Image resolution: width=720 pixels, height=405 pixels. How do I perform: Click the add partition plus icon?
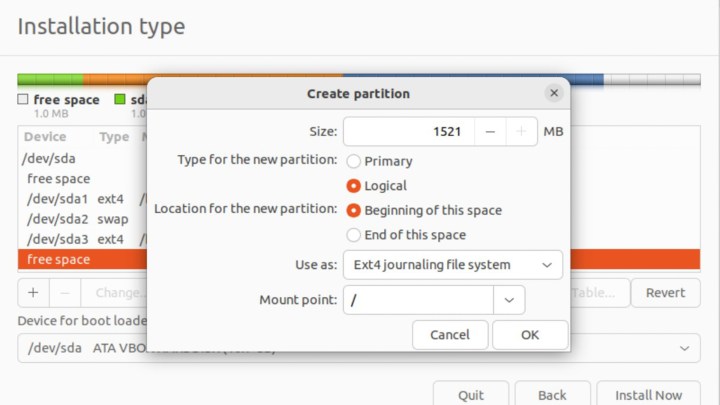[33, 293]
